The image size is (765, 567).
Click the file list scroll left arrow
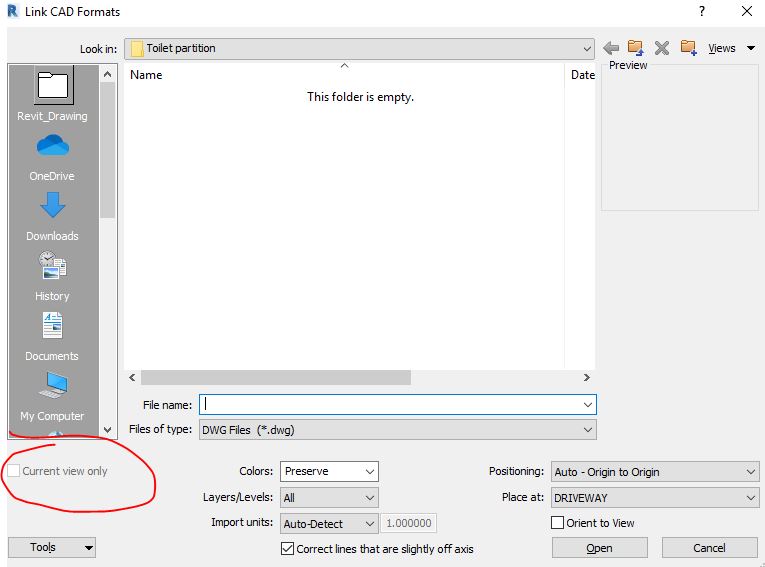tap(132, 377)
